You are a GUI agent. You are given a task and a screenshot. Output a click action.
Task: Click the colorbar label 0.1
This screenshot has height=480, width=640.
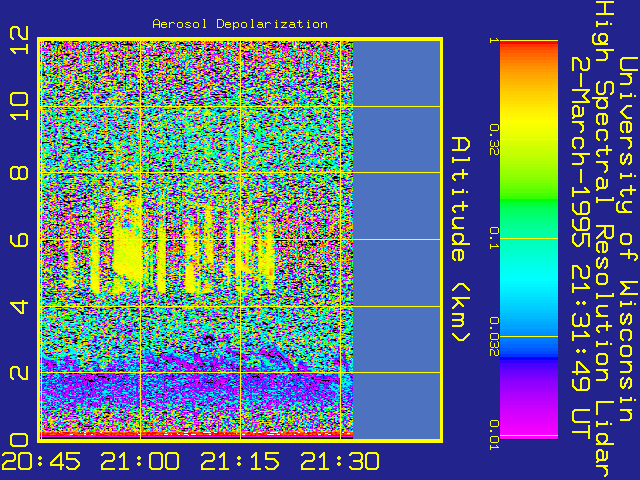pos(494,238)
